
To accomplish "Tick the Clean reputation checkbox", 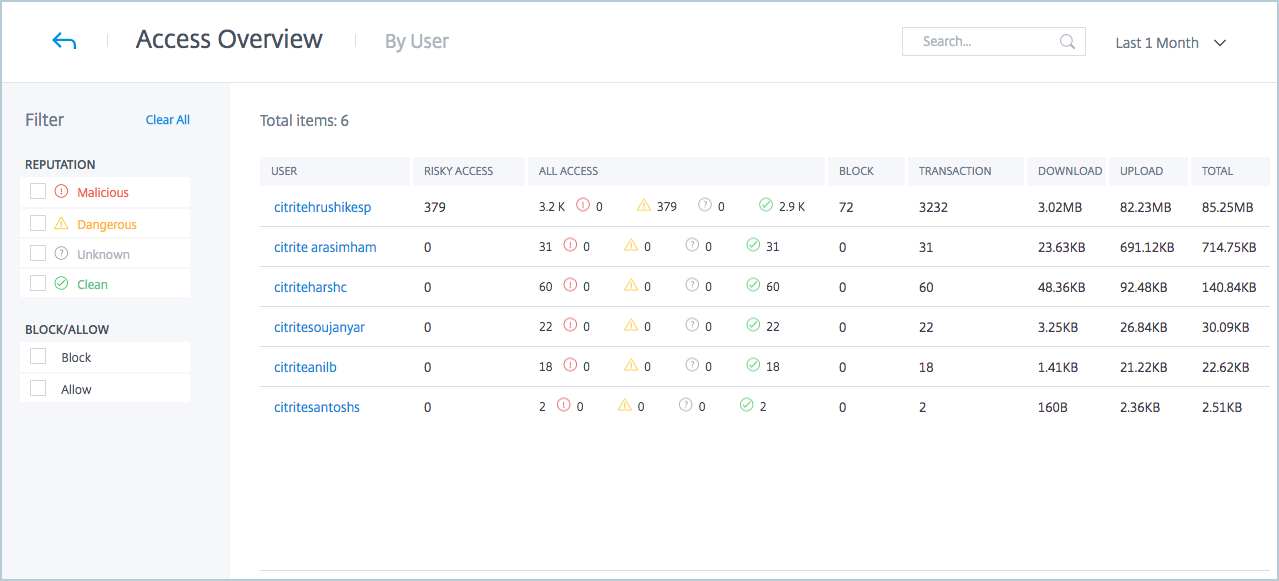I will point(38,284).
